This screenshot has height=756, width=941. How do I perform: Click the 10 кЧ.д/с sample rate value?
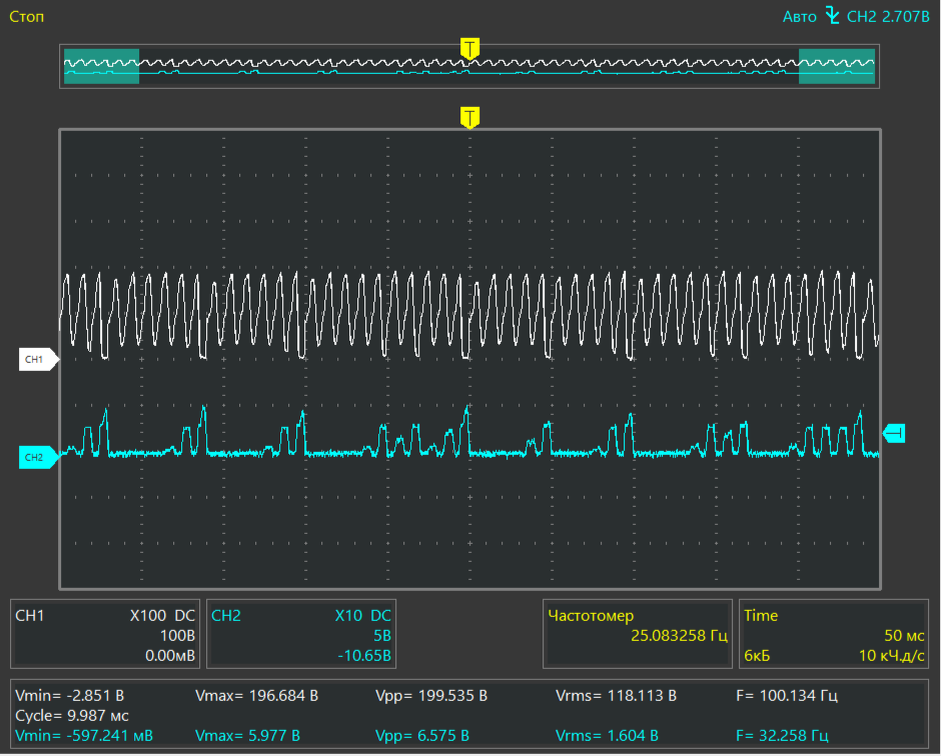click(x=892, y=656)
